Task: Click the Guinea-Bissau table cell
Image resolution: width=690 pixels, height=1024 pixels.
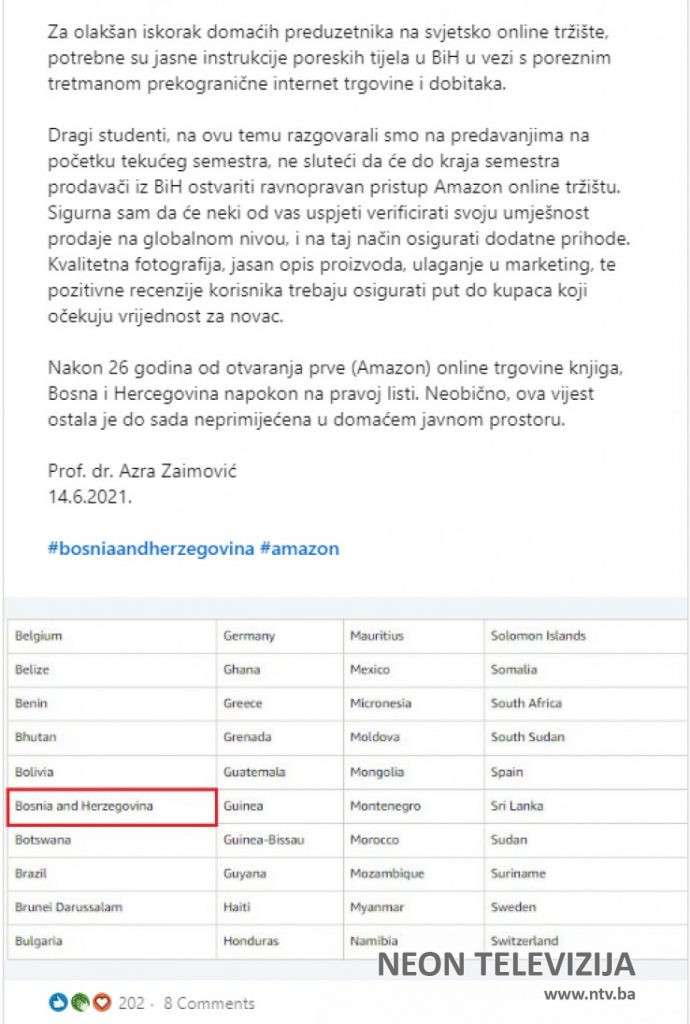Action: tap(264, 840)
